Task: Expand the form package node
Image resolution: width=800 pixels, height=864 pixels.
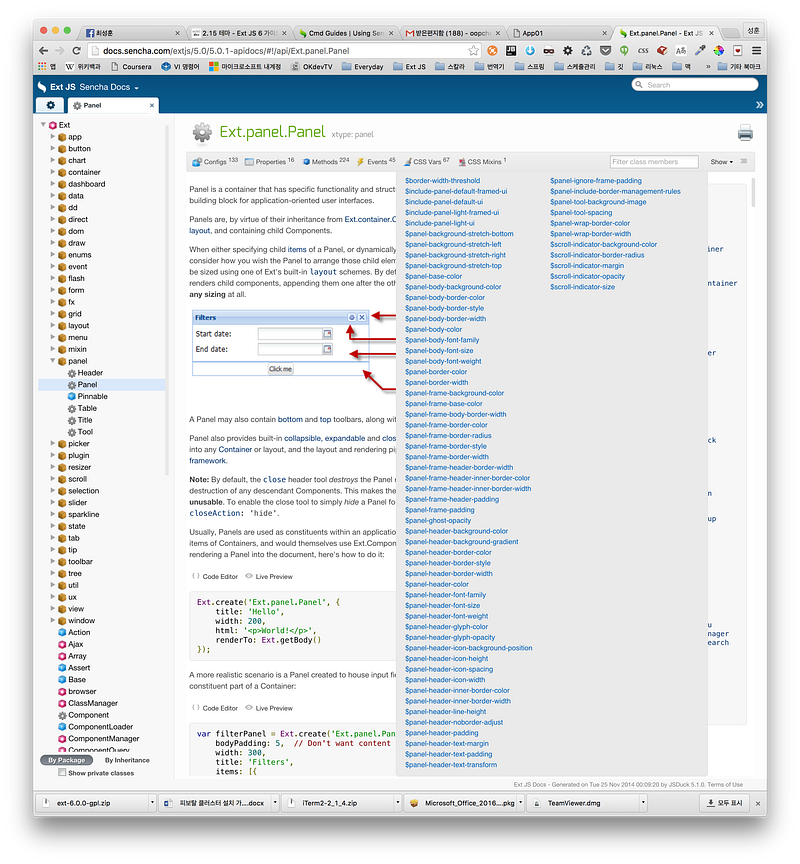Action: point(53,290)
